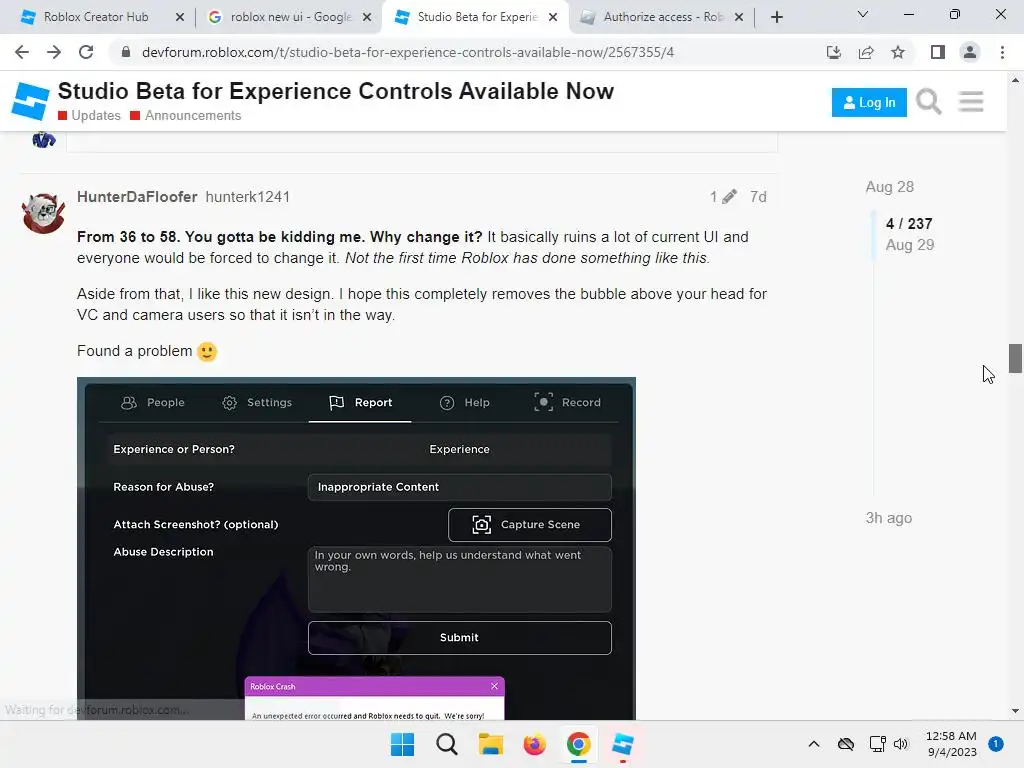The height and width of the screenshot is (768, 1024).
Task: Click the network tray icon
Action: [x=877, y=744]
